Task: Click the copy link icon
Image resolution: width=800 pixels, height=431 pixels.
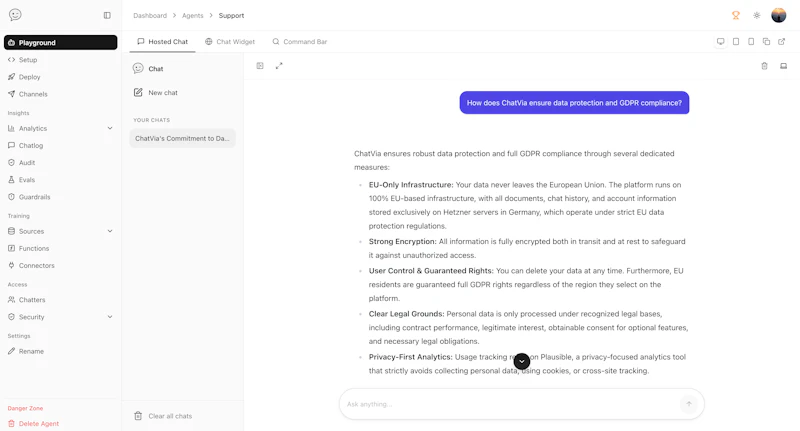Action: pyautogui.click(x=766, y=41)
